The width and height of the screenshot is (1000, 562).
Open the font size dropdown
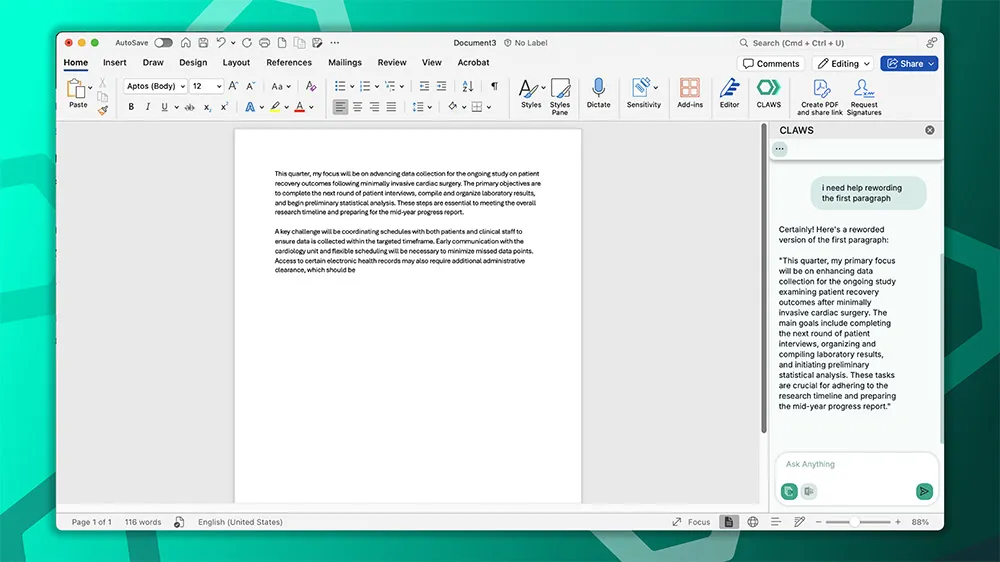point(219,86)
